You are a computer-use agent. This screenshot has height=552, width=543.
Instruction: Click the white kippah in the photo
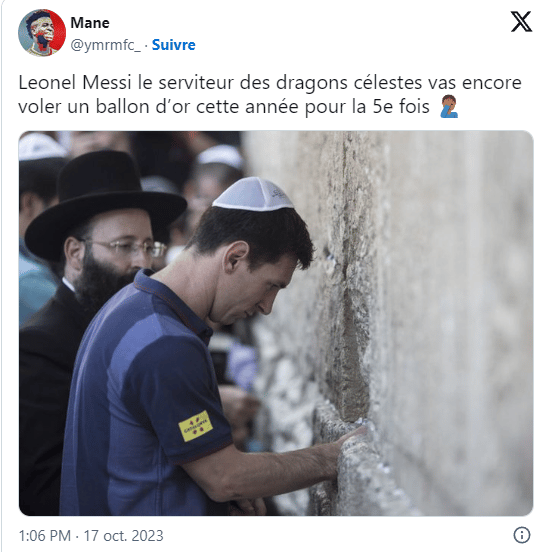point(253,194)
